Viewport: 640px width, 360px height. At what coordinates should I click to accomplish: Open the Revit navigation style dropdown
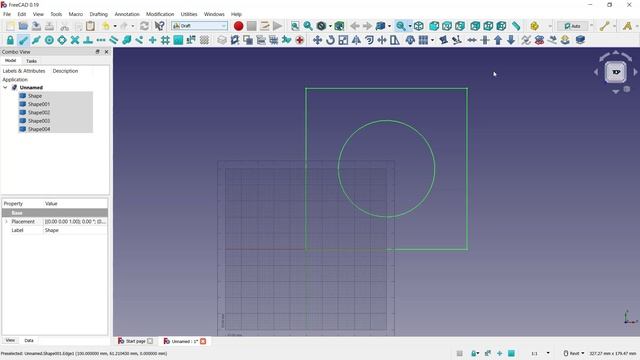tap(574, 353)
